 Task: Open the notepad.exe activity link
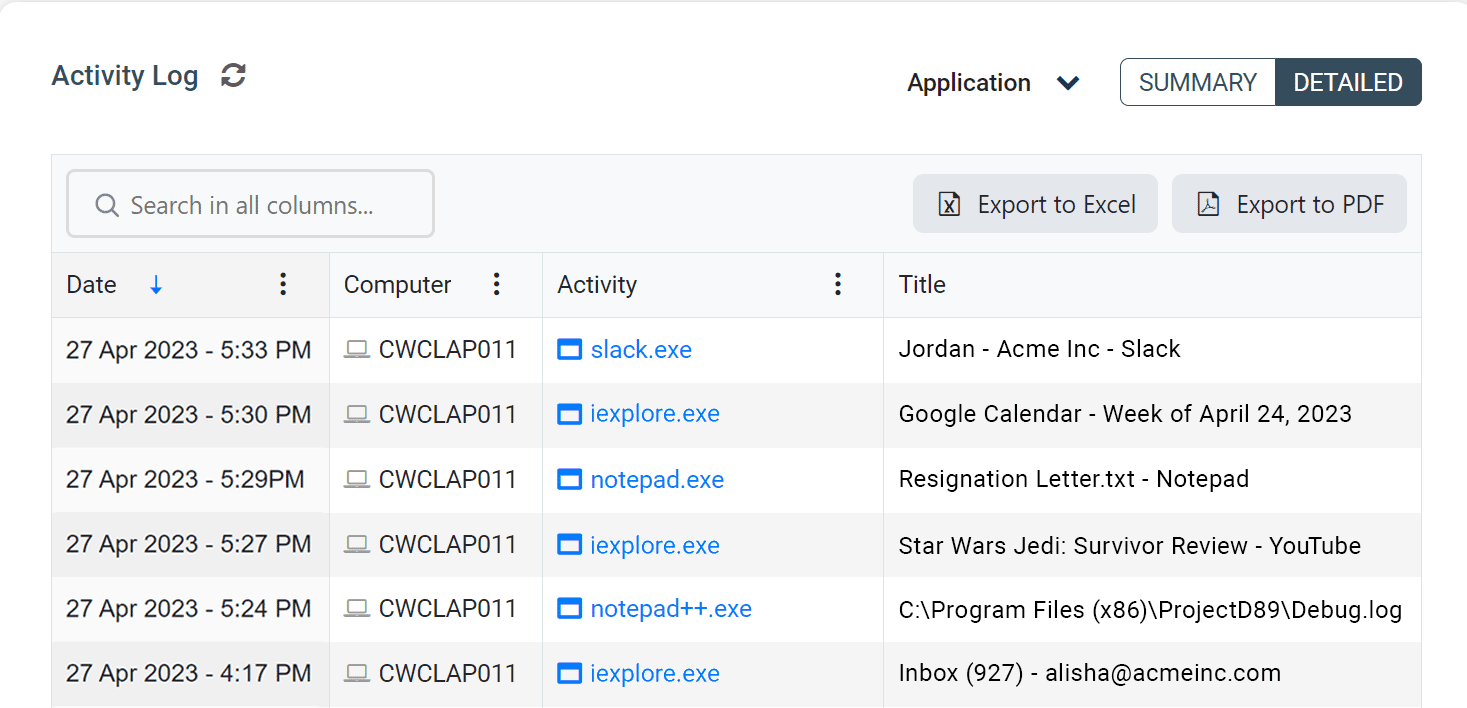point(657,480)
